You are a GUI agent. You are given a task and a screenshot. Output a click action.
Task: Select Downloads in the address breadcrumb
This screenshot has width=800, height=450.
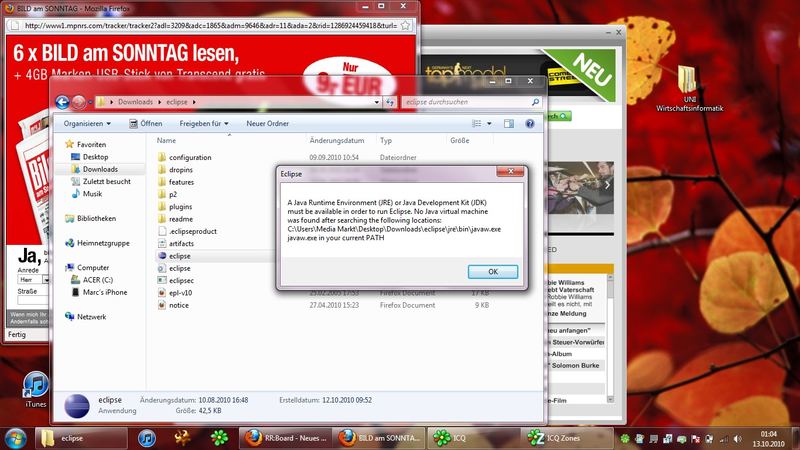coord(135,102)
